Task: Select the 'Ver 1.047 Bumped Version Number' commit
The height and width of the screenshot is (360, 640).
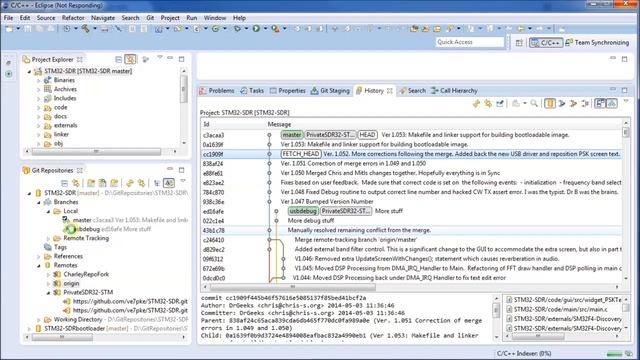Action: pyautogui.click(x=411, y=202)
